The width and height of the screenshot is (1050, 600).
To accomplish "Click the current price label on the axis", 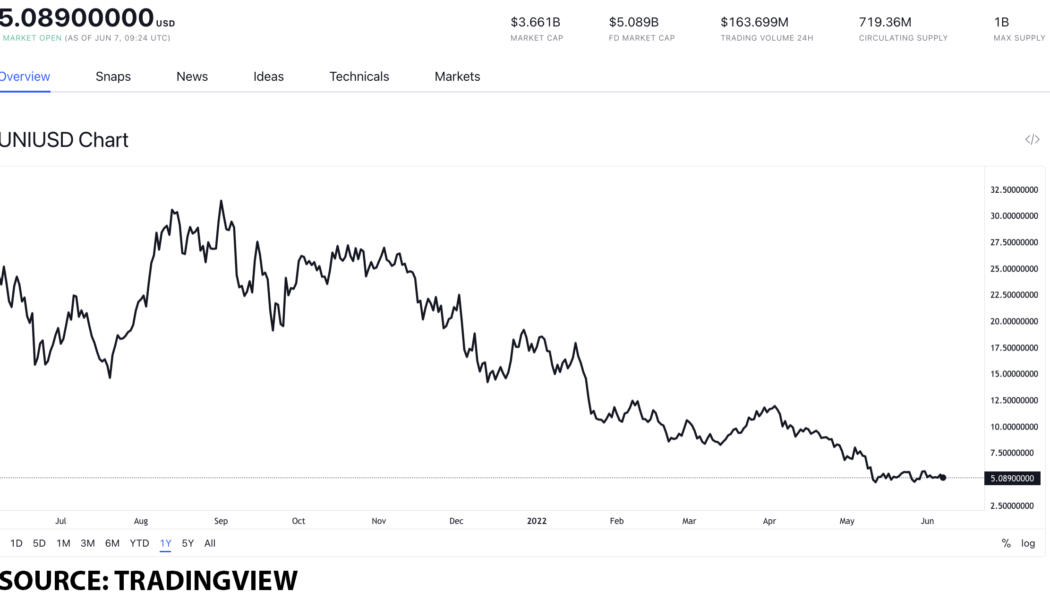I will click(x=1013, y=478).
